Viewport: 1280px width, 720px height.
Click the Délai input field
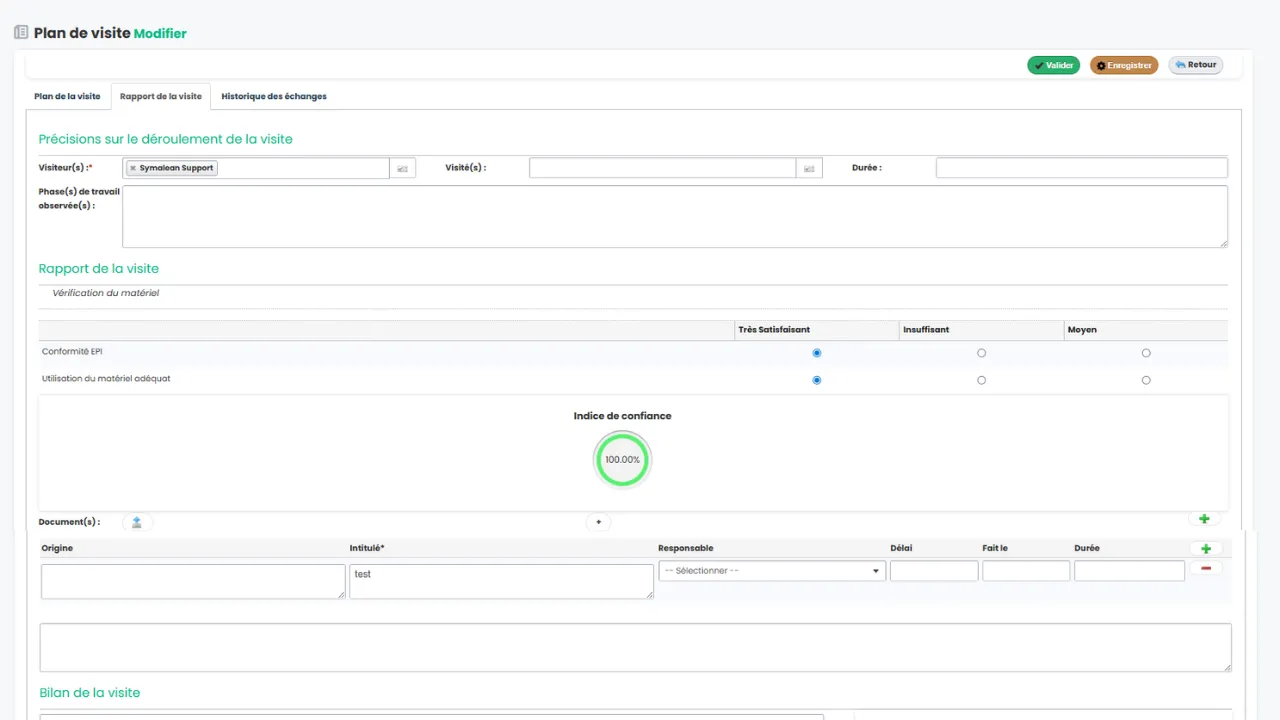(934, 571)
